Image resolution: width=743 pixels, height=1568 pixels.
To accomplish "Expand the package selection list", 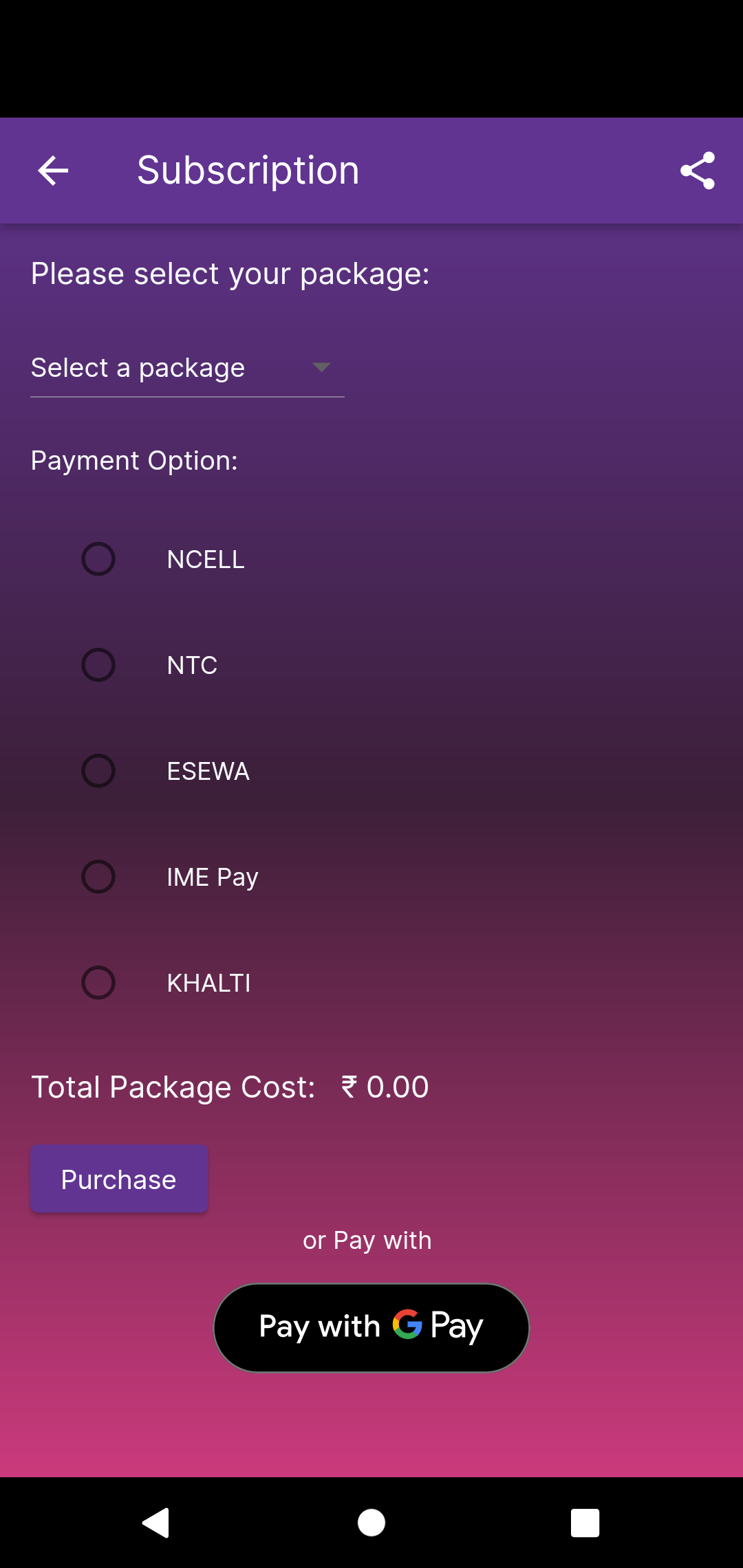I will point(186,368).
